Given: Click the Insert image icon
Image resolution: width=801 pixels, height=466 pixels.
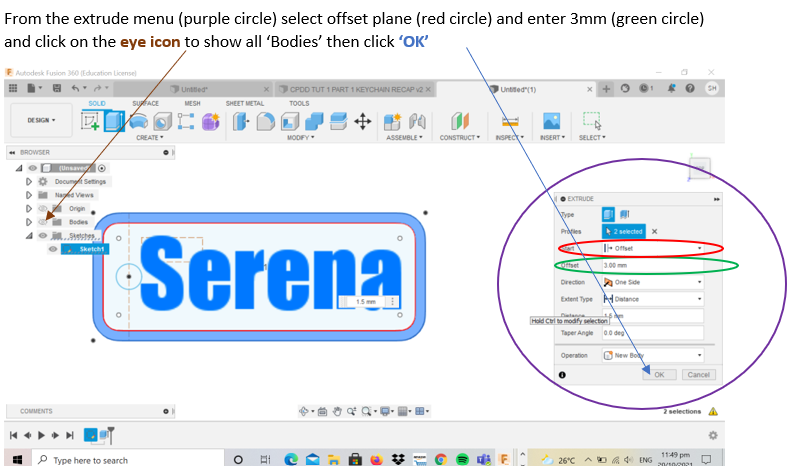Looking at the screenshot, I should [552, 122].
